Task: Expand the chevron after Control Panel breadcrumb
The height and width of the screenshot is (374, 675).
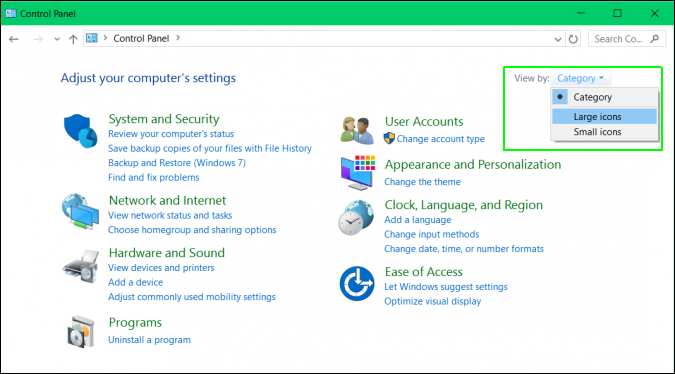Action: click(x=178, y=38)
